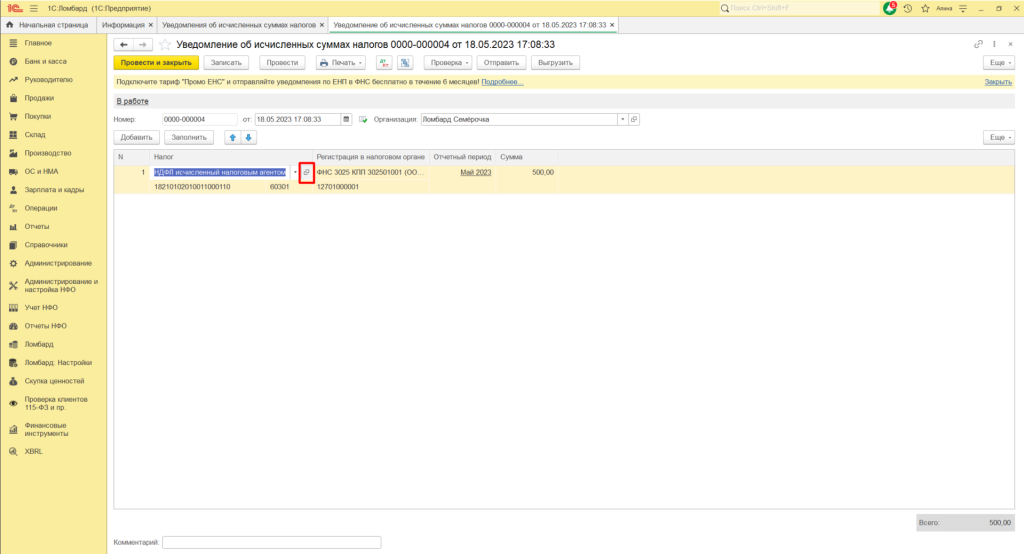The width and height of the screenshot is (1024, 554).
Task: Click the notifications bell icon
Action: point(889,8)
